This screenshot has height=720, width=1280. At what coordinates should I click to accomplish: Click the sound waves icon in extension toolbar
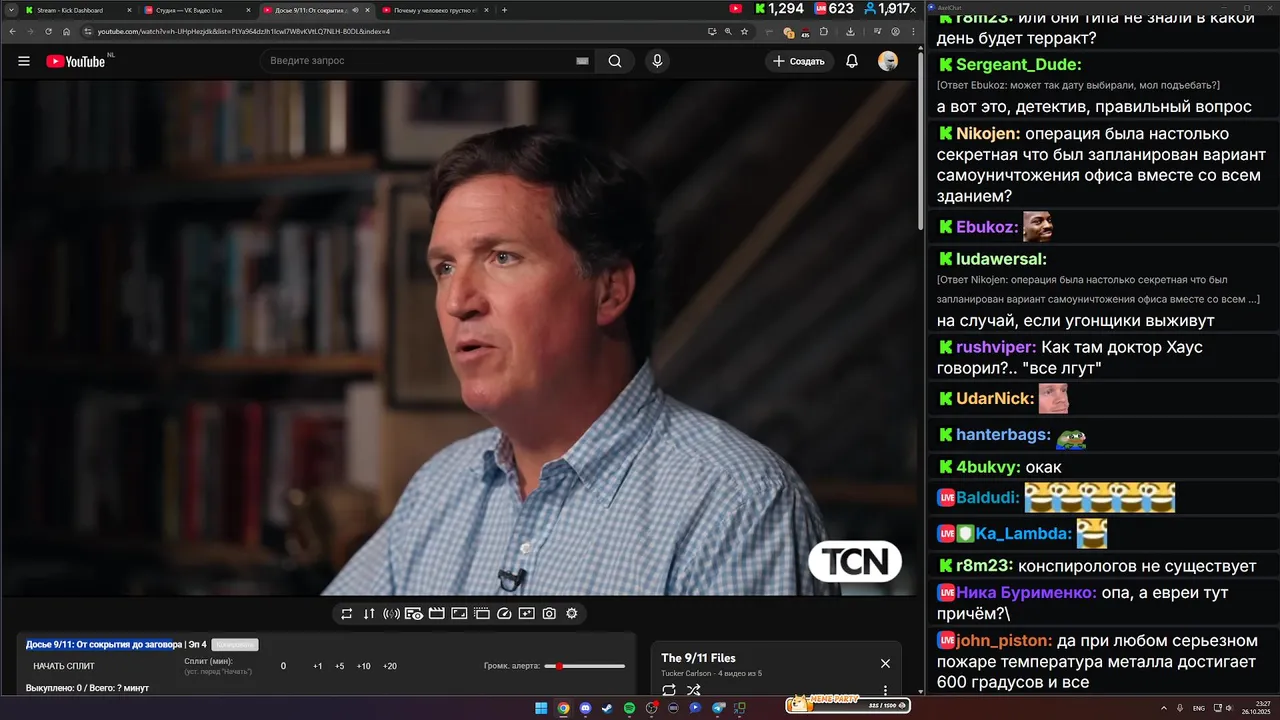click(x=391, y=614)
